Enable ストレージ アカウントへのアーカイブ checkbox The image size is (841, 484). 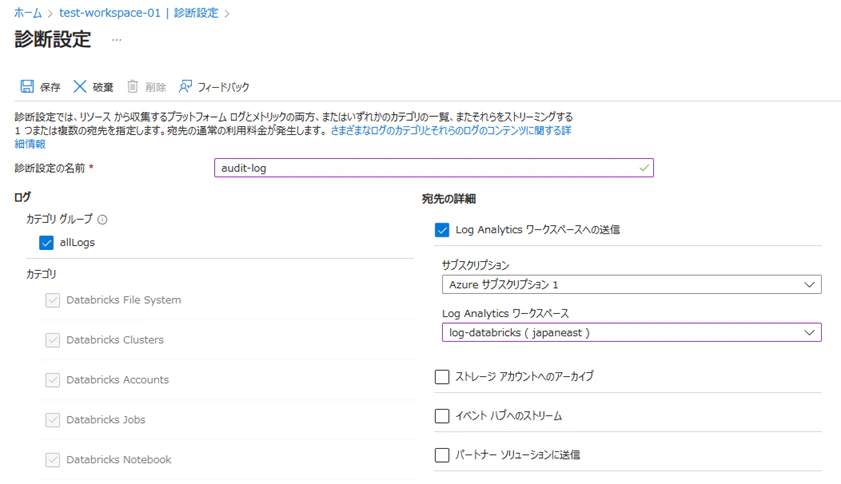(442, 377)
